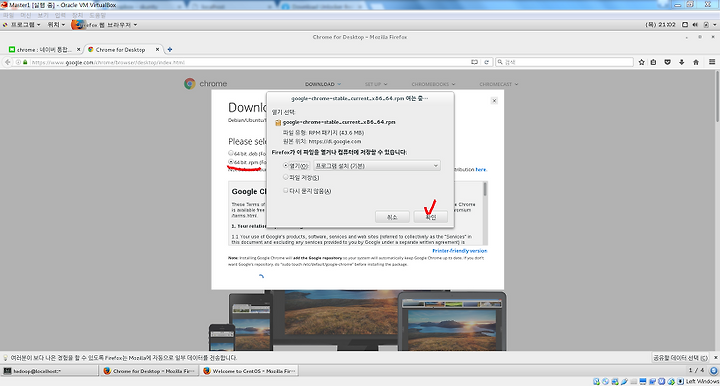Bookmark this page with the star icon
This screenshot has height=386, width=720.
point(641,62)
